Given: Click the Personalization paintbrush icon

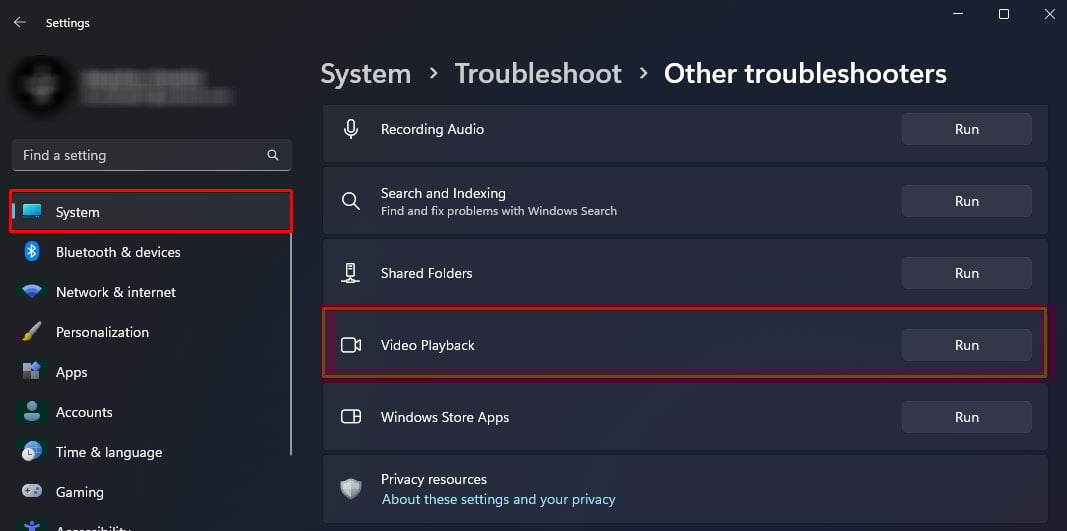Looking at the screenshot, I should click(32, 332).
